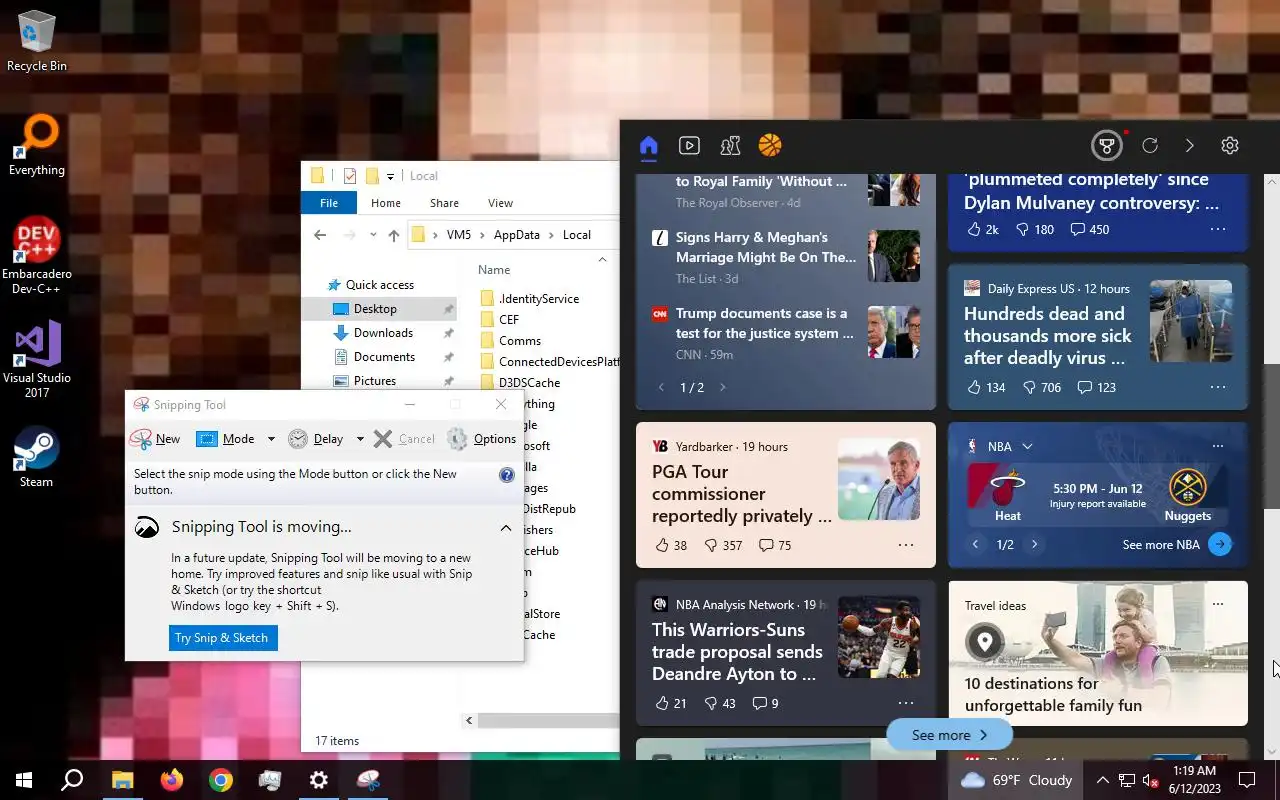This screenshot has width=1280, height=800.
Task: Dislike the Daily Express virus story
Action: 1042,387
